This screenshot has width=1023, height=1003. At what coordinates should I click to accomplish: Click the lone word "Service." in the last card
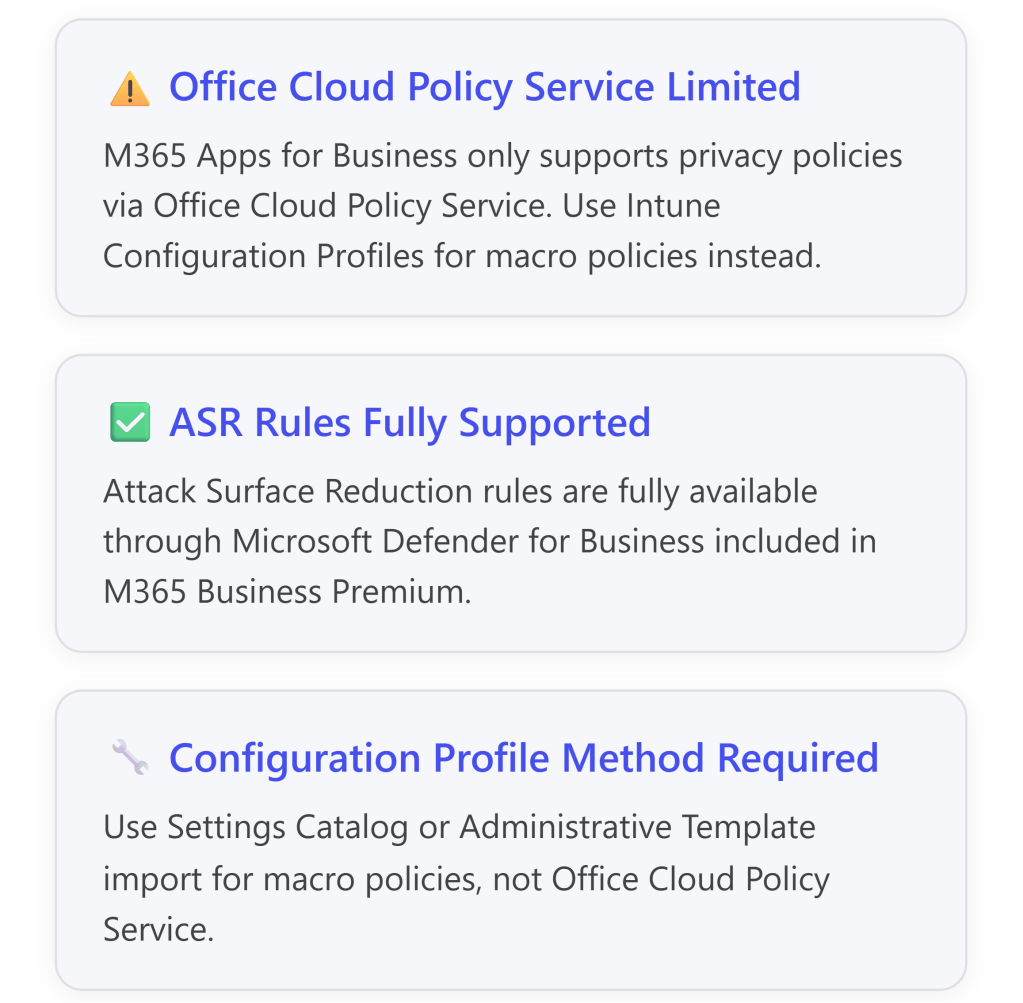pyautogui.click(x=158, y=929)
